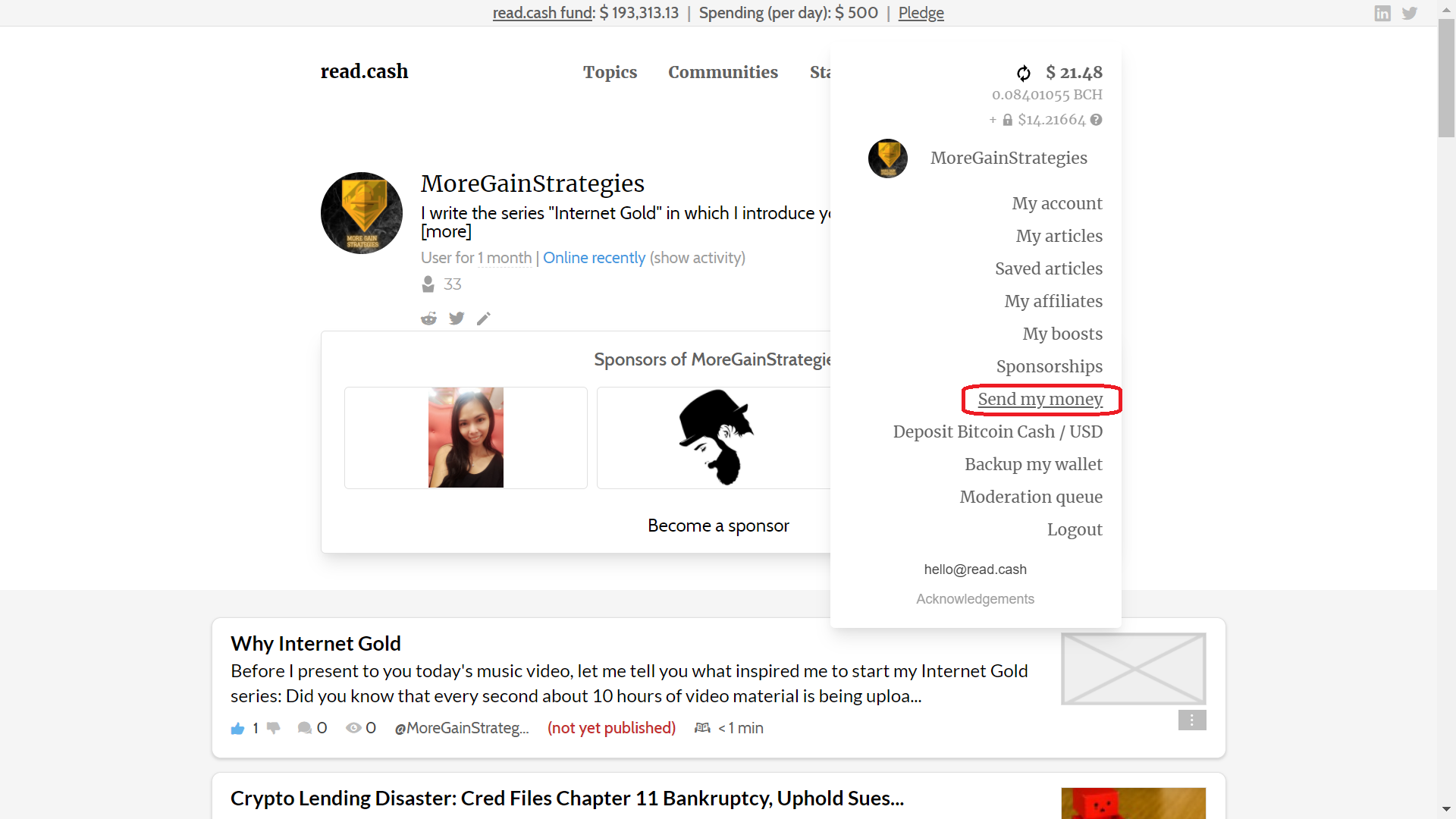1456x819 pixels.
Task: Click the large MoreGainStrategies profile picture
Action: tap(362, 213)
